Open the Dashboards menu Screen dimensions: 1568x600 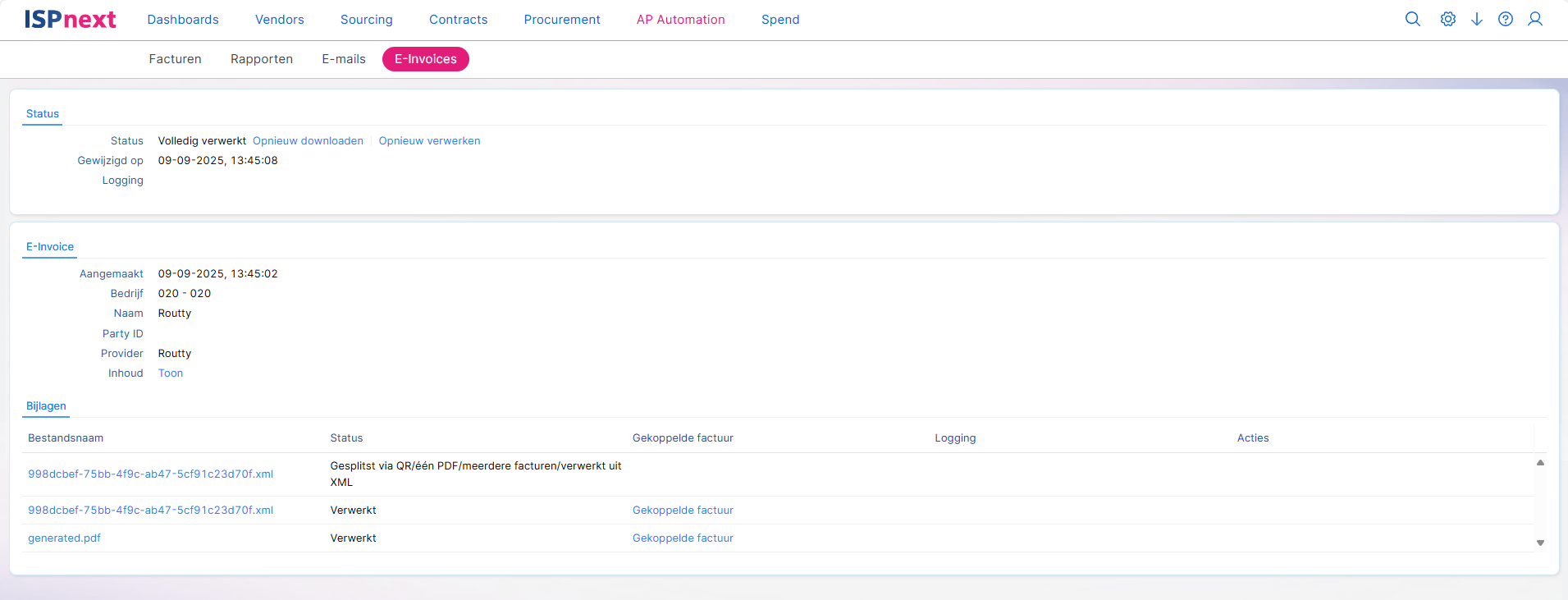point(183,20)
